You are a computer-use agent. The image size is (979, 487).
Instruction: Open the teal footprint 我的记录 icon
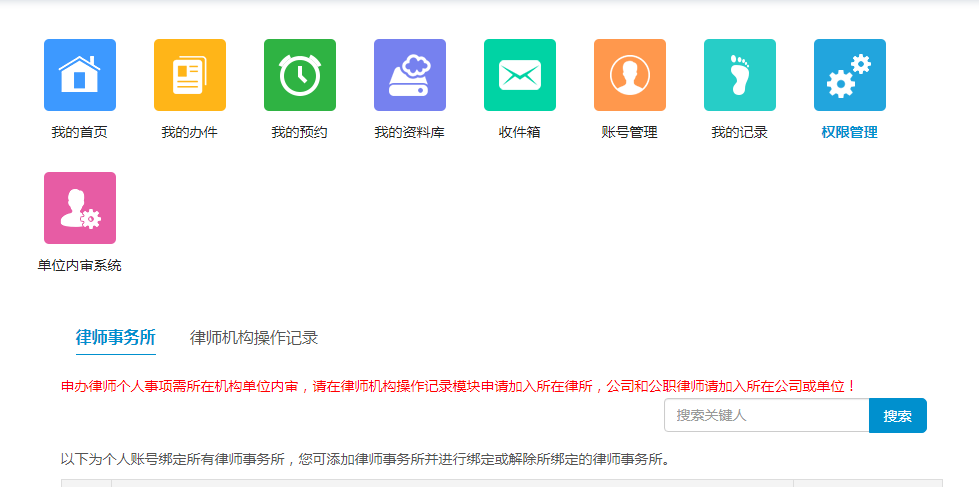pos(740,75)
